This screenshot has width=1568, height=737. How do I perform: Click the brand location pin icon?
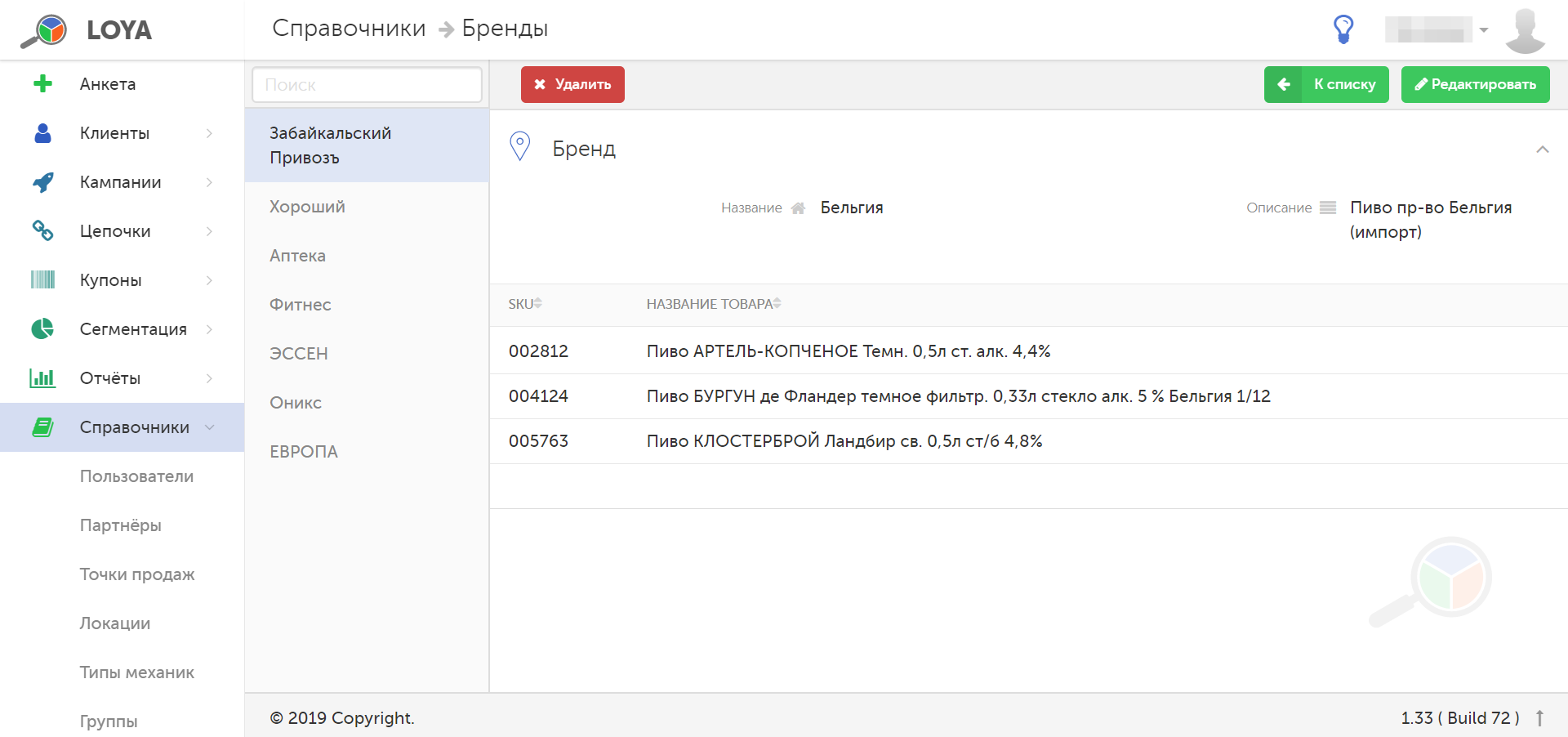coord(519,146)
